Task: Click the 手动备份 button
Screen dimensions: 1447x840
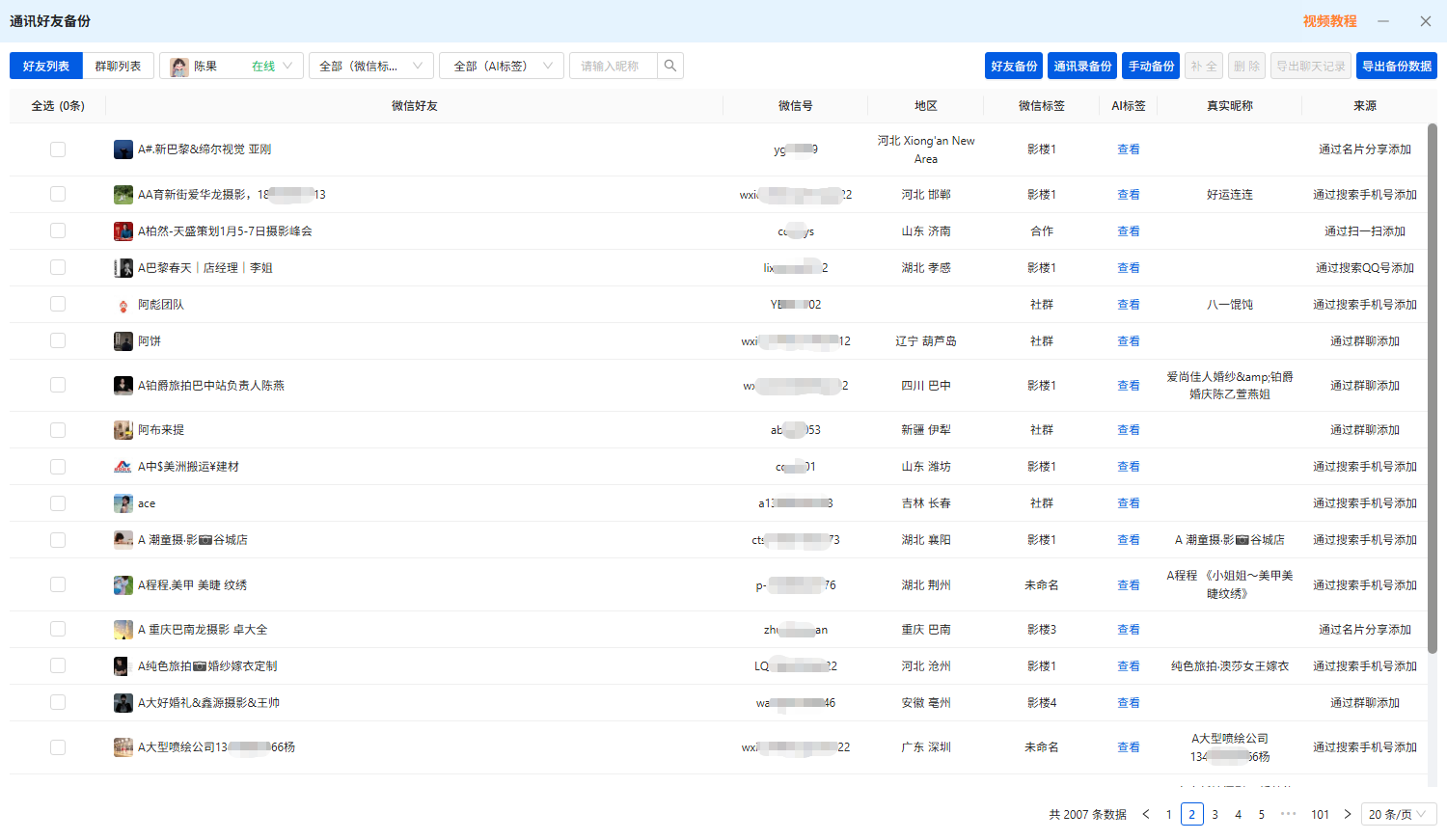Action: 1151,66
